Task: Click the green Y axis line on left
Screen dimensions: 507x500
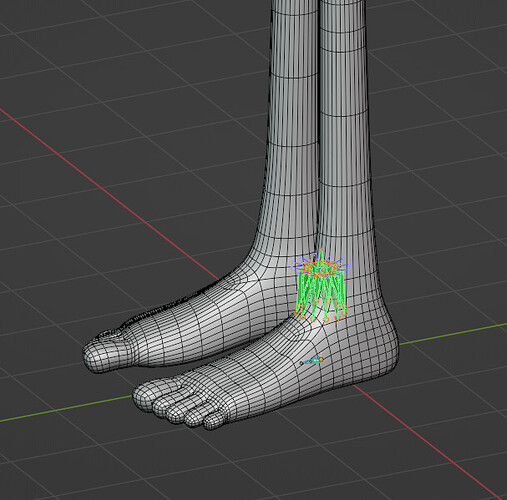Action: pos(67,408)
